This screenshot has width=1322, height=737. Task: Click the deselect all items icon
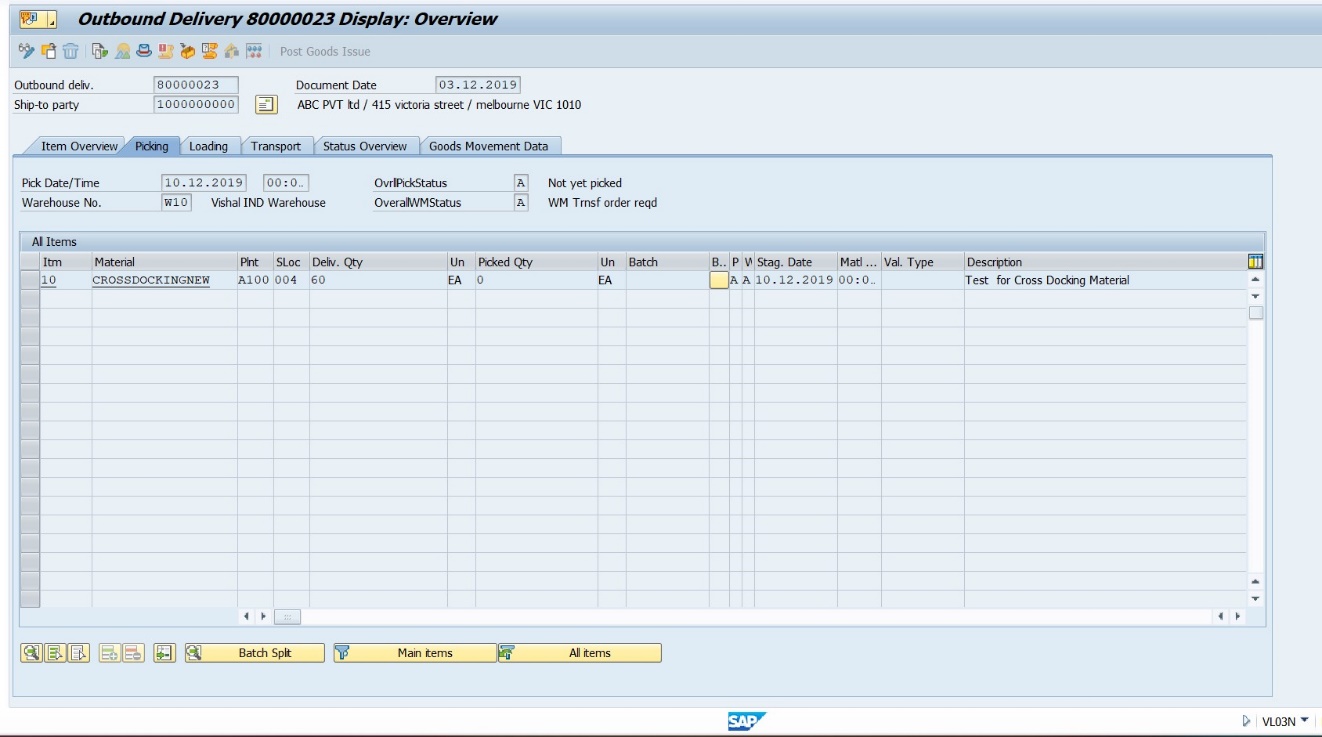(x=78, y=653)
